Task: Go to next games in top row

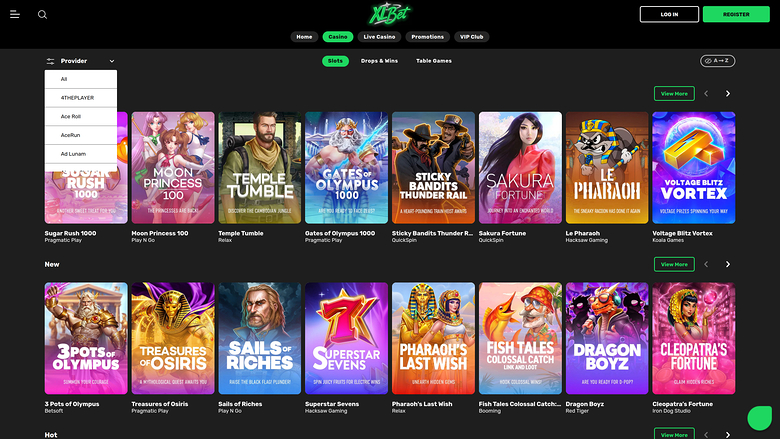Action: 728,93
